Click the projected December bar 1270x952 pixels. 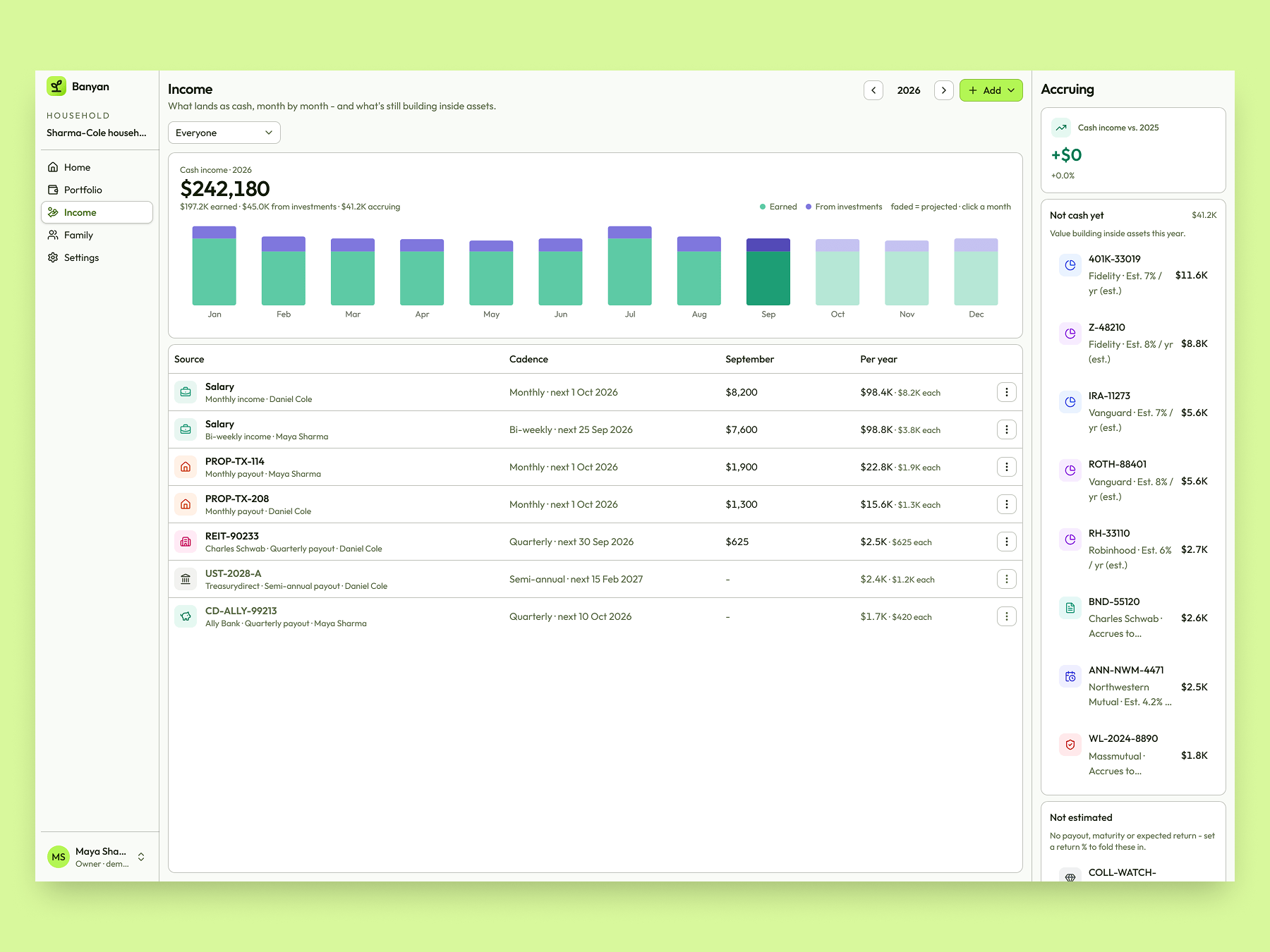[x=976, y=271]
